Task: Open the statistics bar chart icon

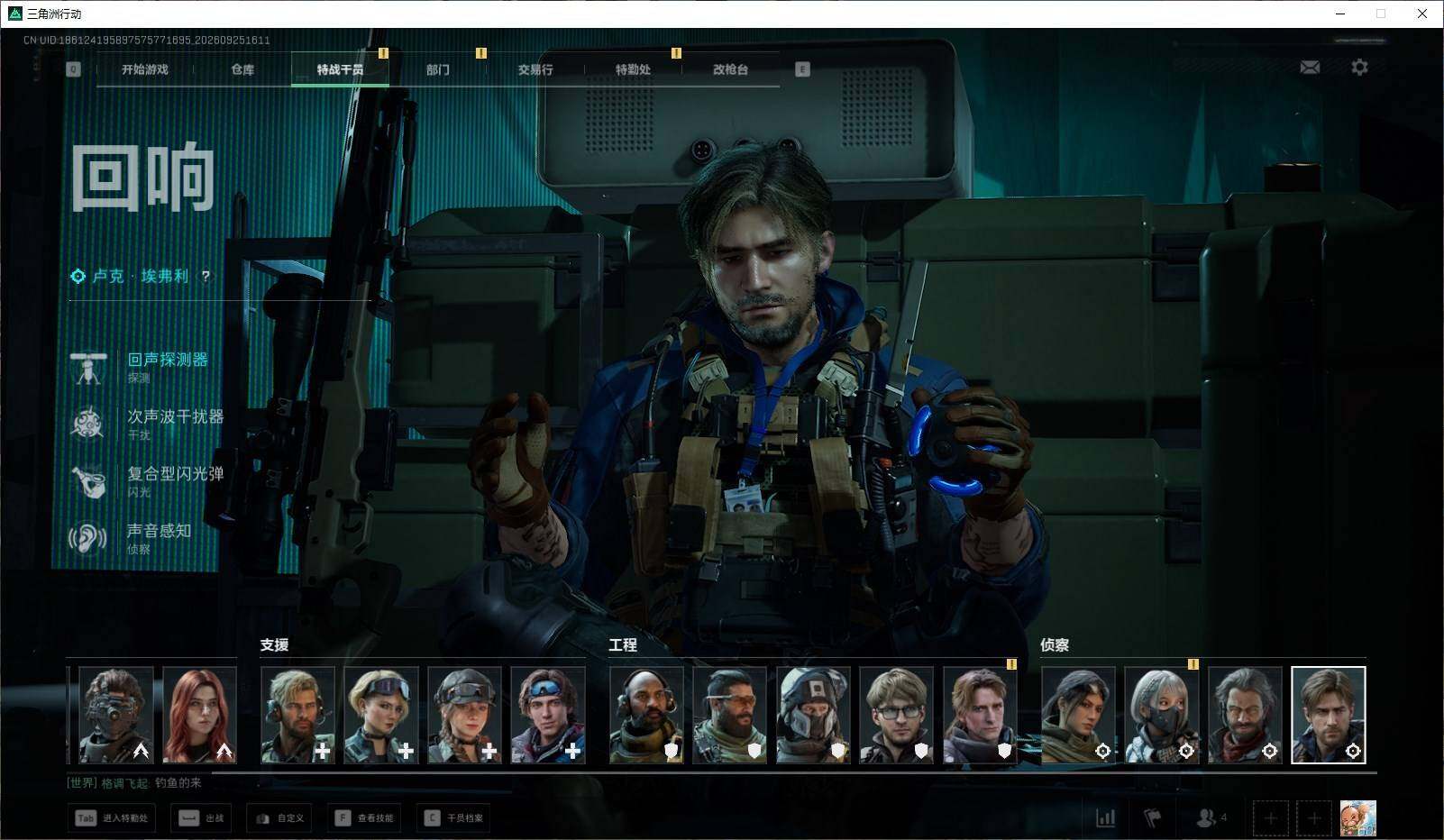Action: pos(1105,817)
